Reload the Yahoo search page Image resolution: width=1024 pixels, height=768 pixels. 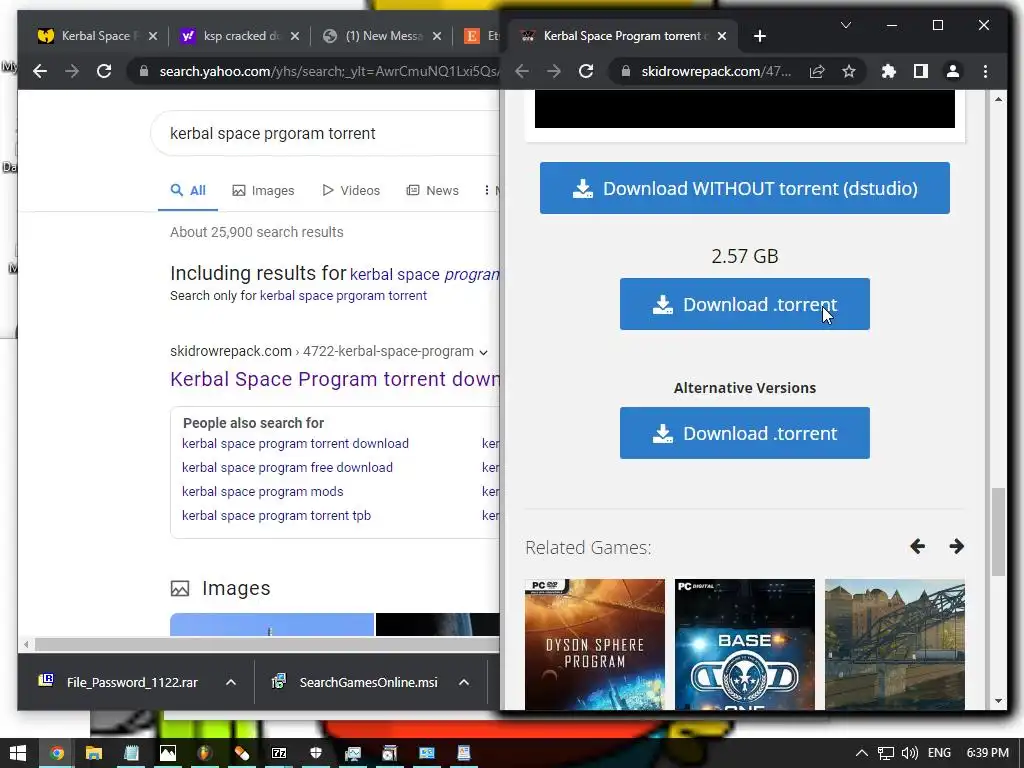click(x=104, y=71)
